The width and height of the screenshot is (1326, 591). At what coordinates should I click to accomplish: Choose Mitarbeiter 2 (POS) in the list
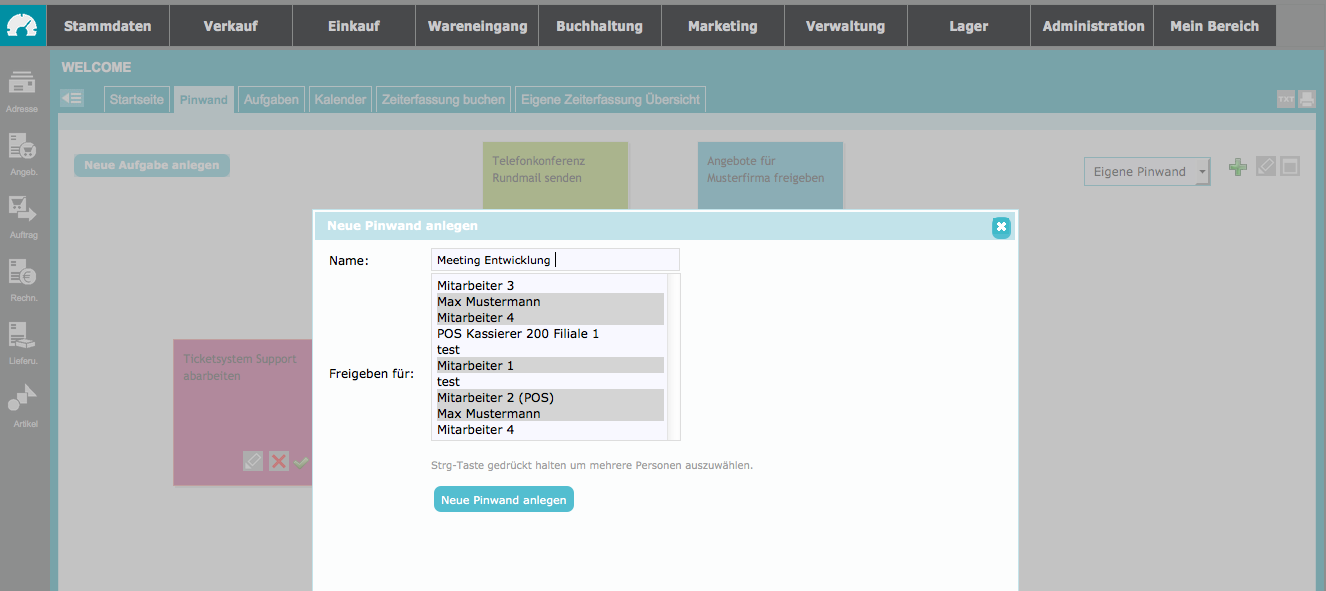coord(549,398)
